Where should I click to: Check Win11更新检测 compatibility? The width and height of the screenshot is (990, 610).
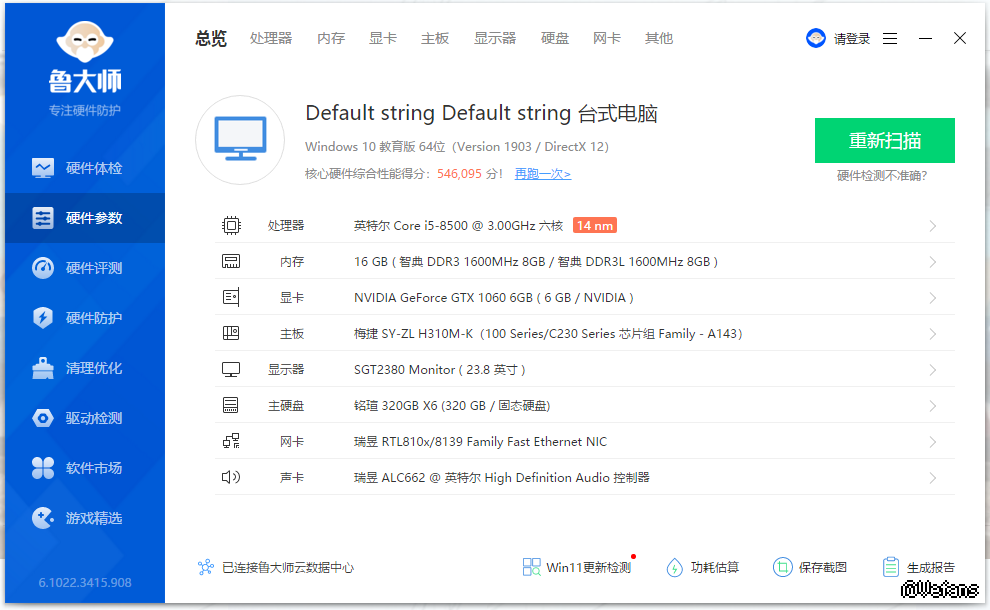tap(577, 567)
